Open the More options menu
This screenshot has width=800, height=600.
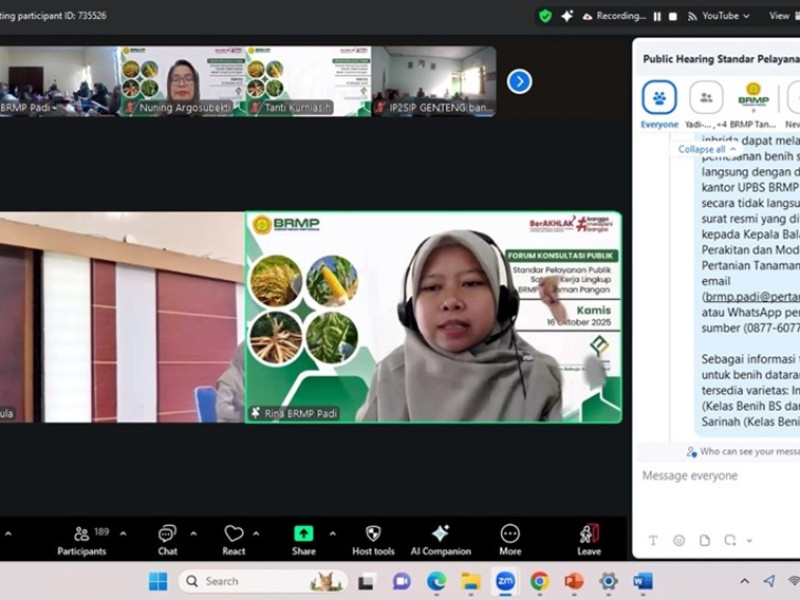tap(510, 535)
